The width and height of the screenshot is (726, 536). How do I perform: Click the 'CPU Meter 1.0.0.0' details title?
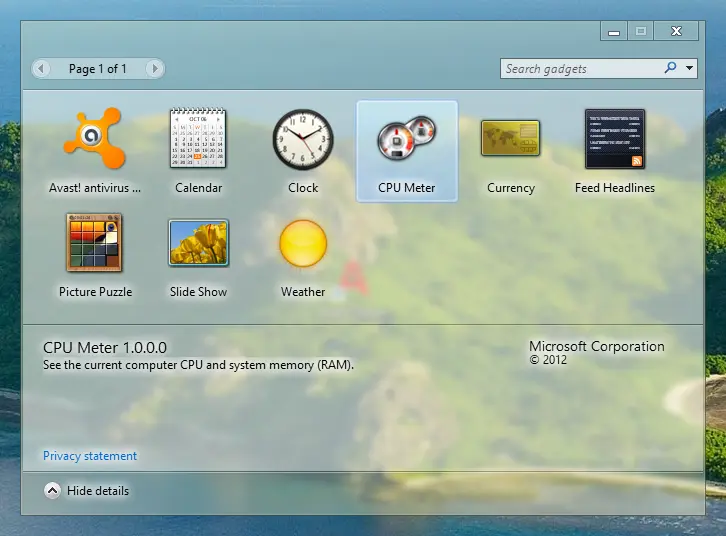pyautogui.click(x=105, y=348)
